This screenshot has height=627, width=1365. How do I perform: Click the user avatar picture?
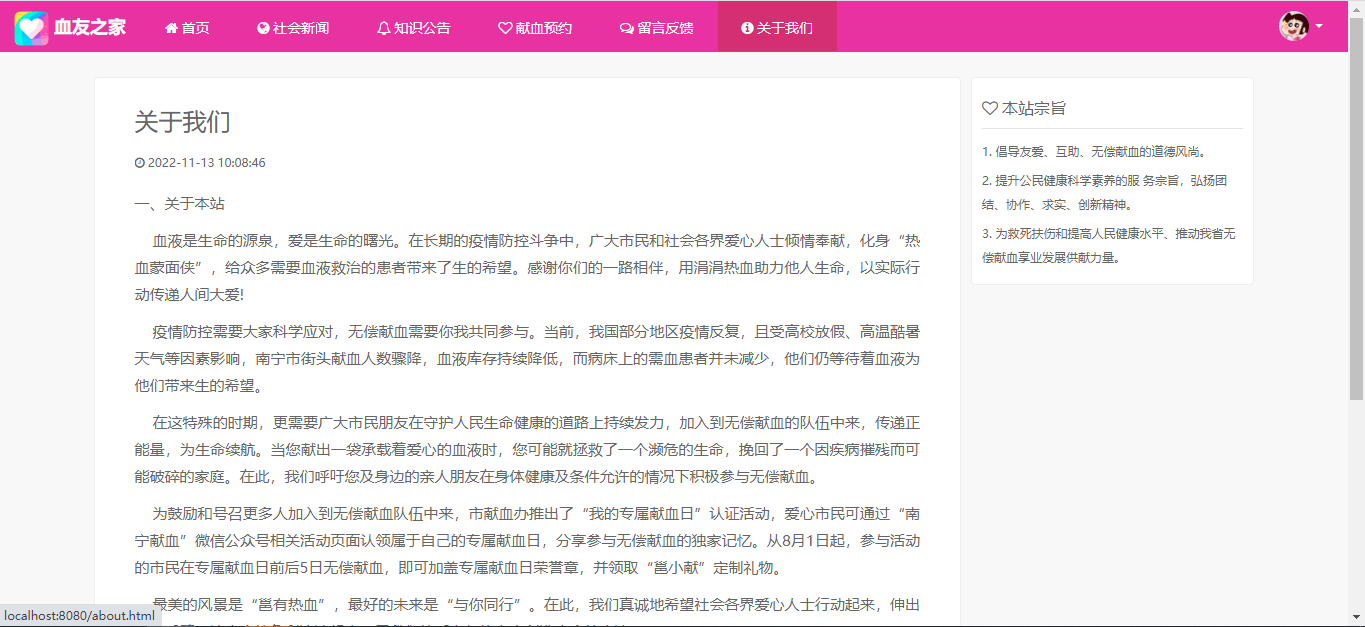(x=1294, y=26)
